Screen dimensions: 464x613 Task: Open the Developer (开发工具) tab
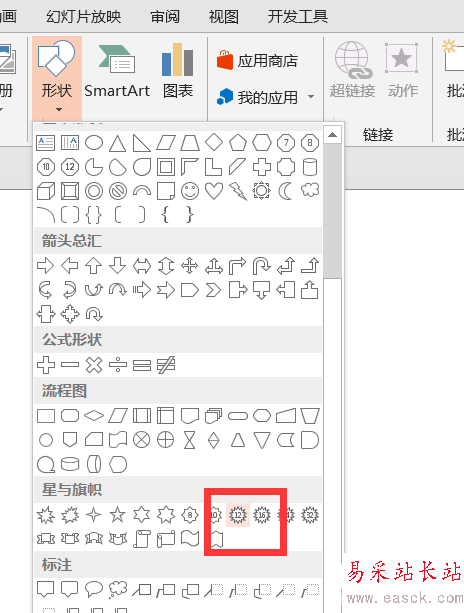coord(298,16)
